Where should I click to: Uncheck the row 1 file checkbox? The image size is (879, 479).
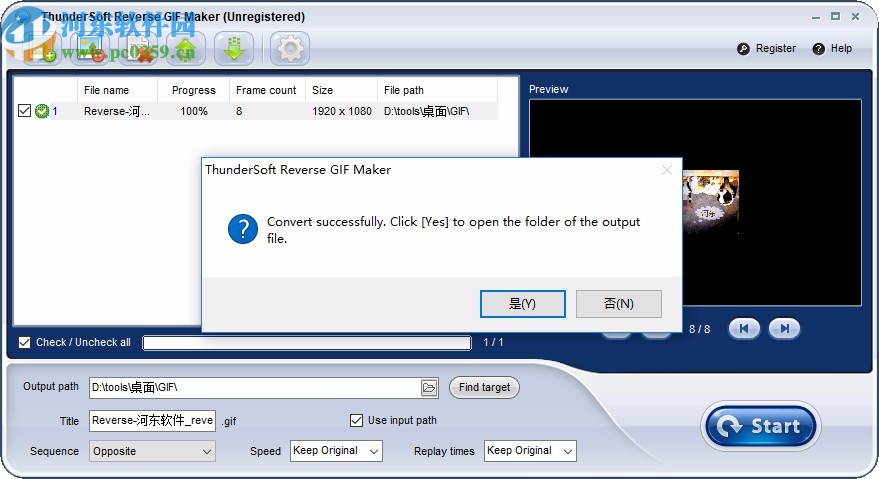pos(24,110)
